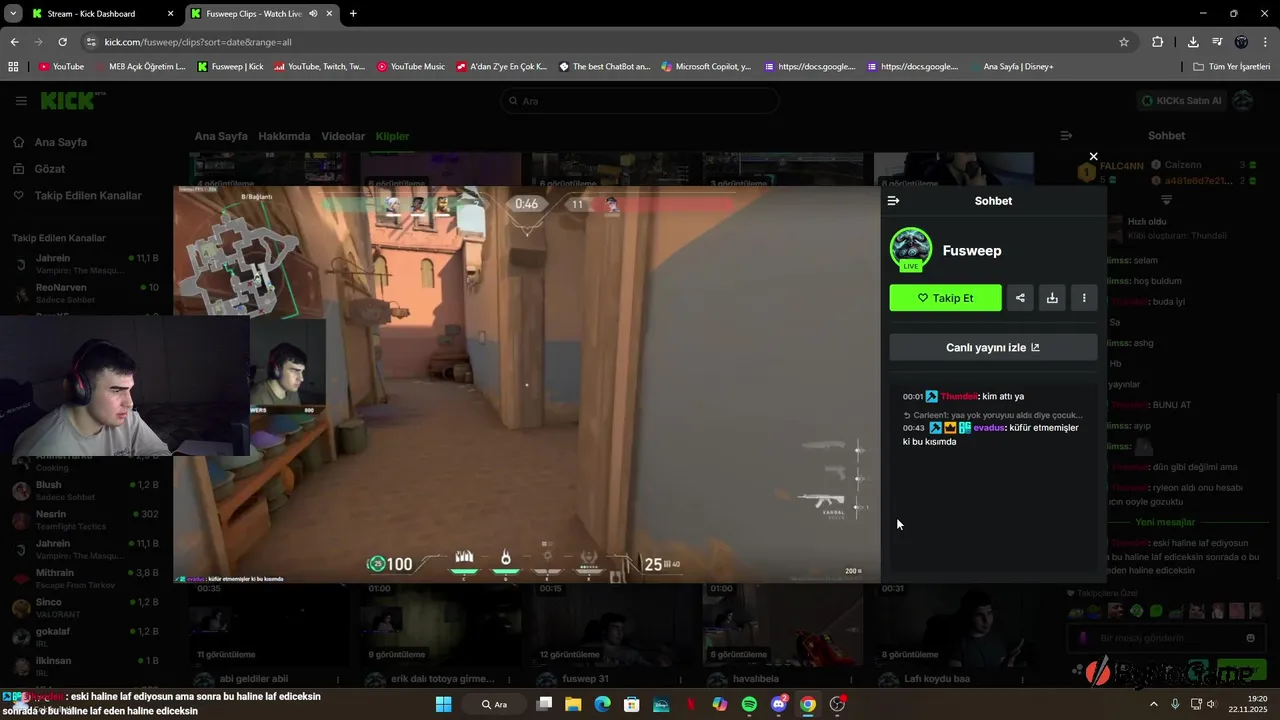The height and width of the screenshot is (720, 1280).
Task: Open the Chrome profile avatar
Action: click(x=1241, y=42)
